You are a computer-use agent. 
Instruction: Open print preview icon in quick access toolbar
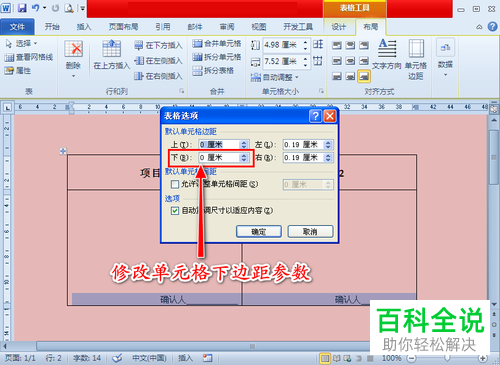click(69, 8)
